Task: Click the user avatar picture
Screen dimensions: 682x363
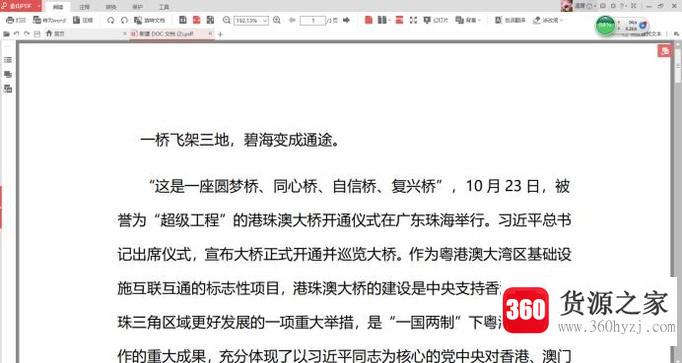Action: pyautogui.click(x=567, y=6)
